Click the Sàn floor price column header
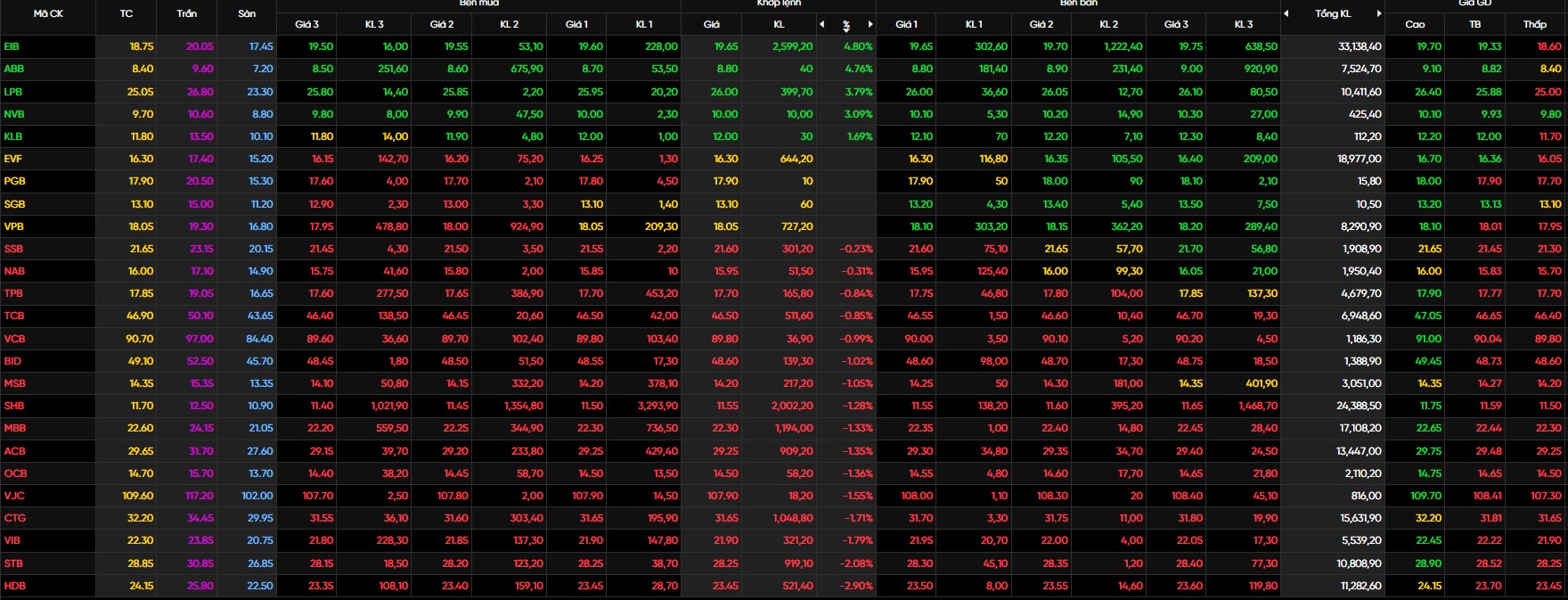The image size is (1568, 600). [247, 13]
